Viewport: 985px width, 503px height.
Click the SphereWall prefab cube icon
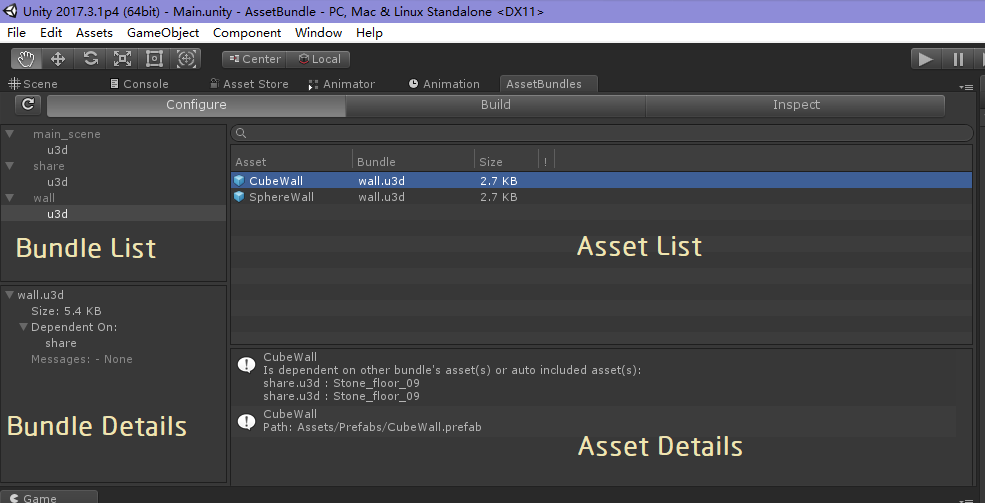tap(239, 197)
